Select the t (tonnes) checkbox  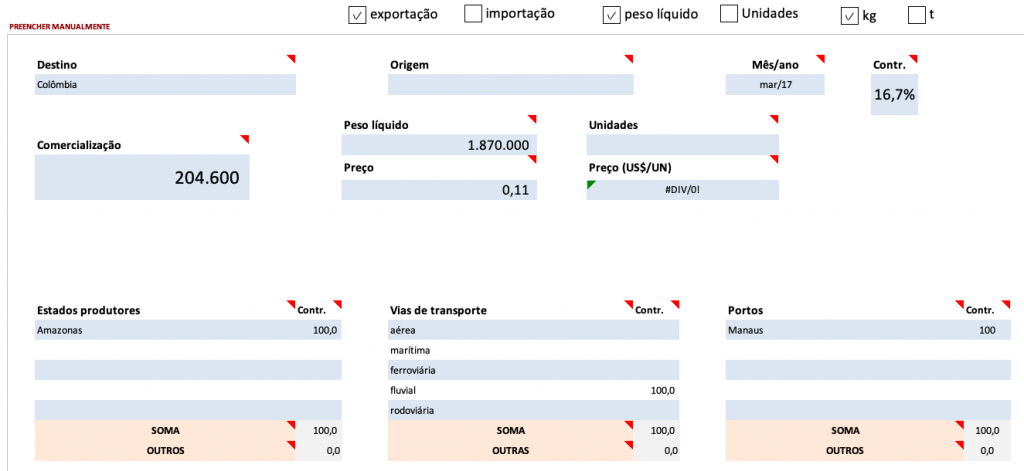[x=917, y=15]
